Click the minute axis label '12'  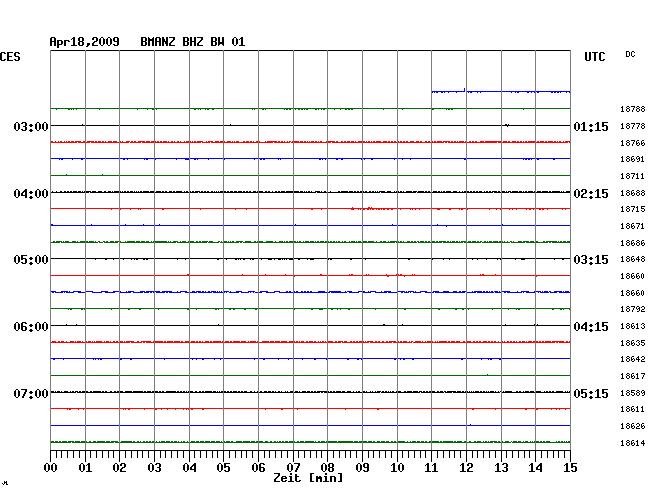[466, 468]
